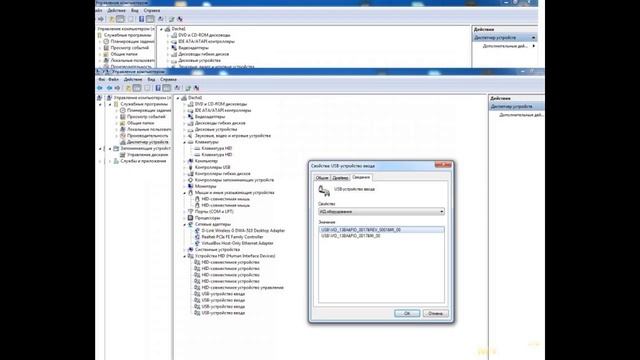Click the Просмотр событий icon in front window

[x=122, y=117]
